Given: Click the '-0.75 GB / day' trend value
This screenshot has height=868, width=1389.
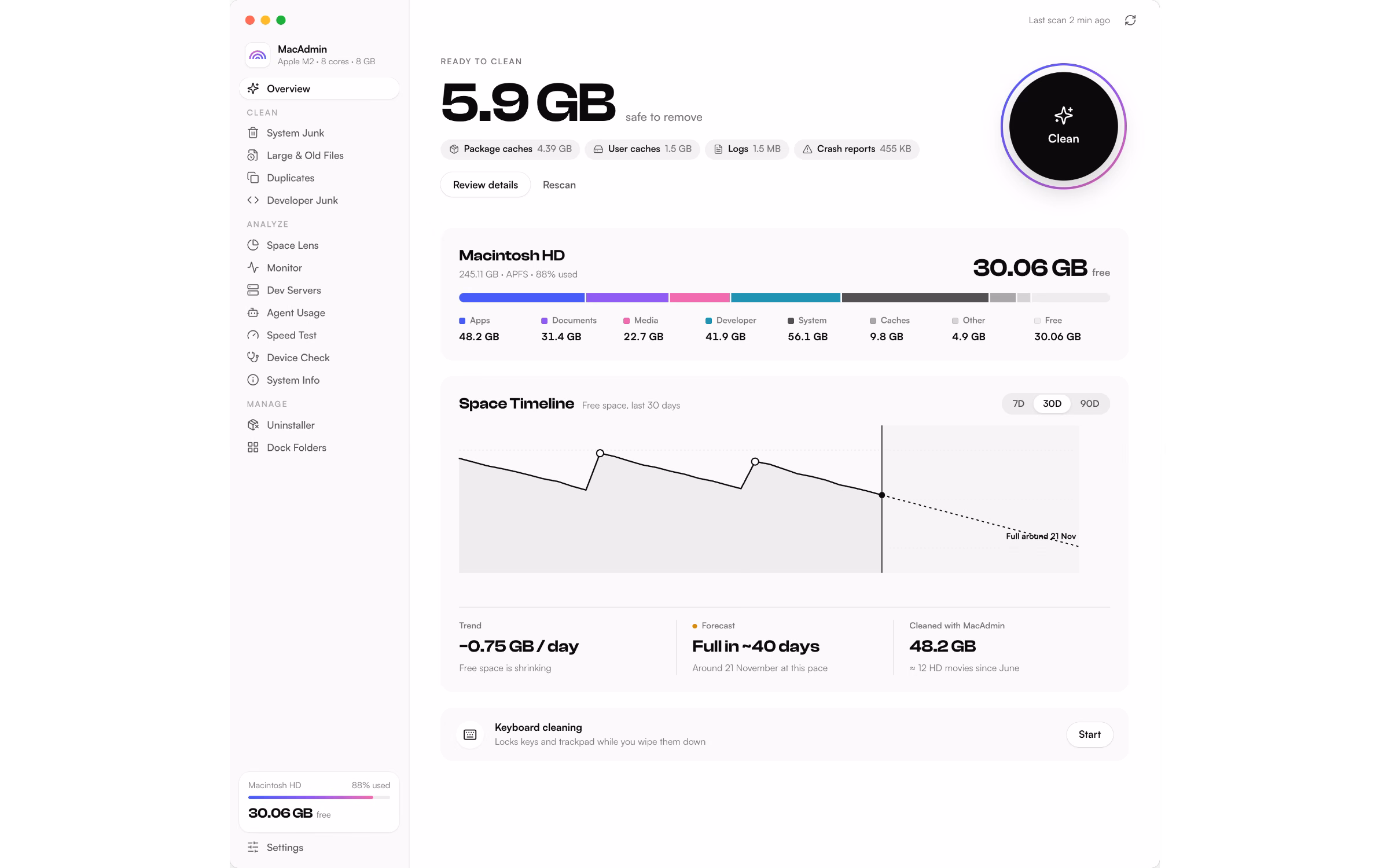Looking at the screenshot, I should point(519,646).
